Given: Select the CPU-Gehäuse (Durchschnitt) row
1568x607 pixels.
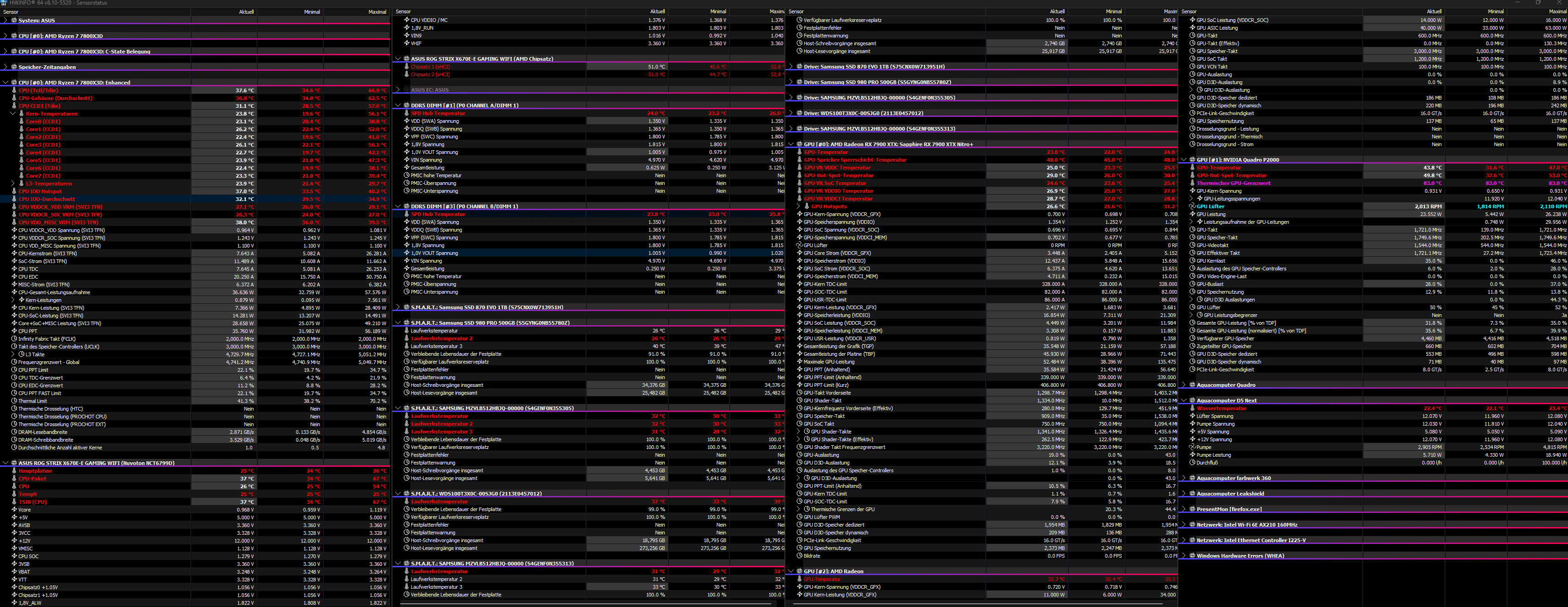Looking at the screenshot, I should coord(195,98).
